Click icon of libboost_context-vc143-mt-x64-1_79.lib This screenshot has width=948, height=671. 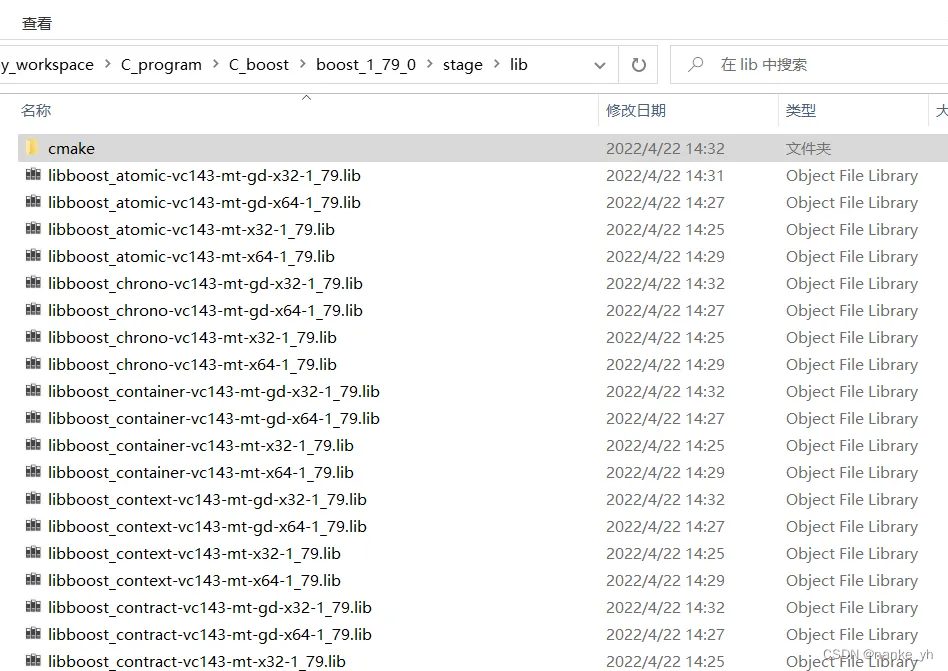[33, 580]
